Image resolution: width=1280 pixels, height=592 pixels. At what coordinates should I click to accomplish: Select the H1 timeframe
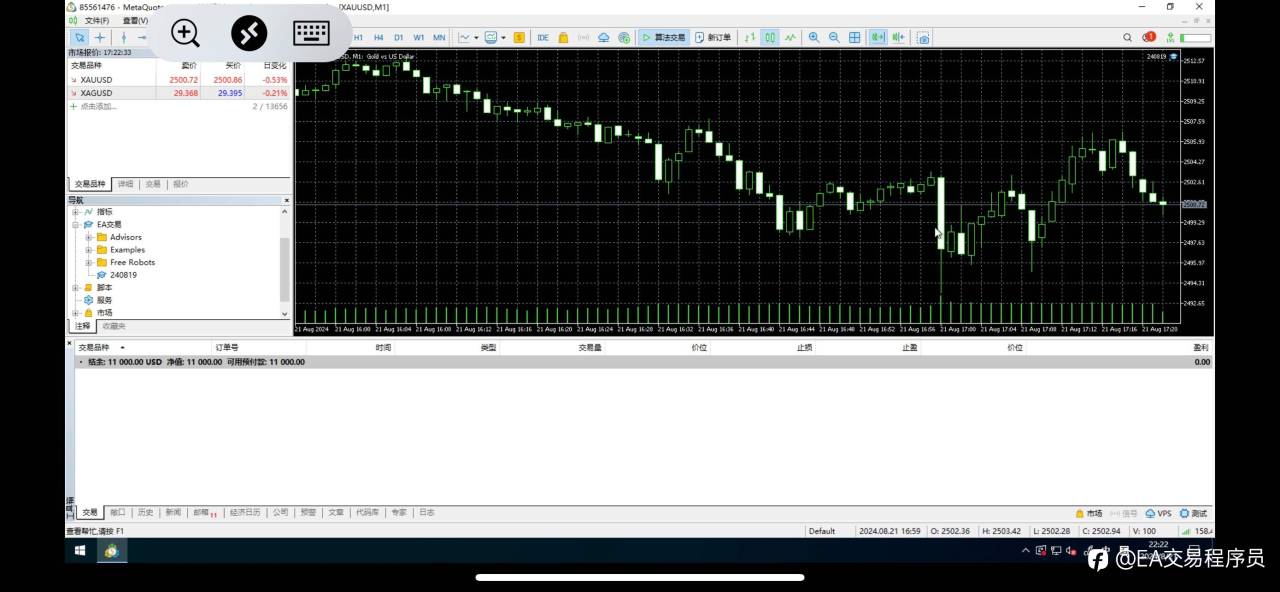tap(358, 37)
